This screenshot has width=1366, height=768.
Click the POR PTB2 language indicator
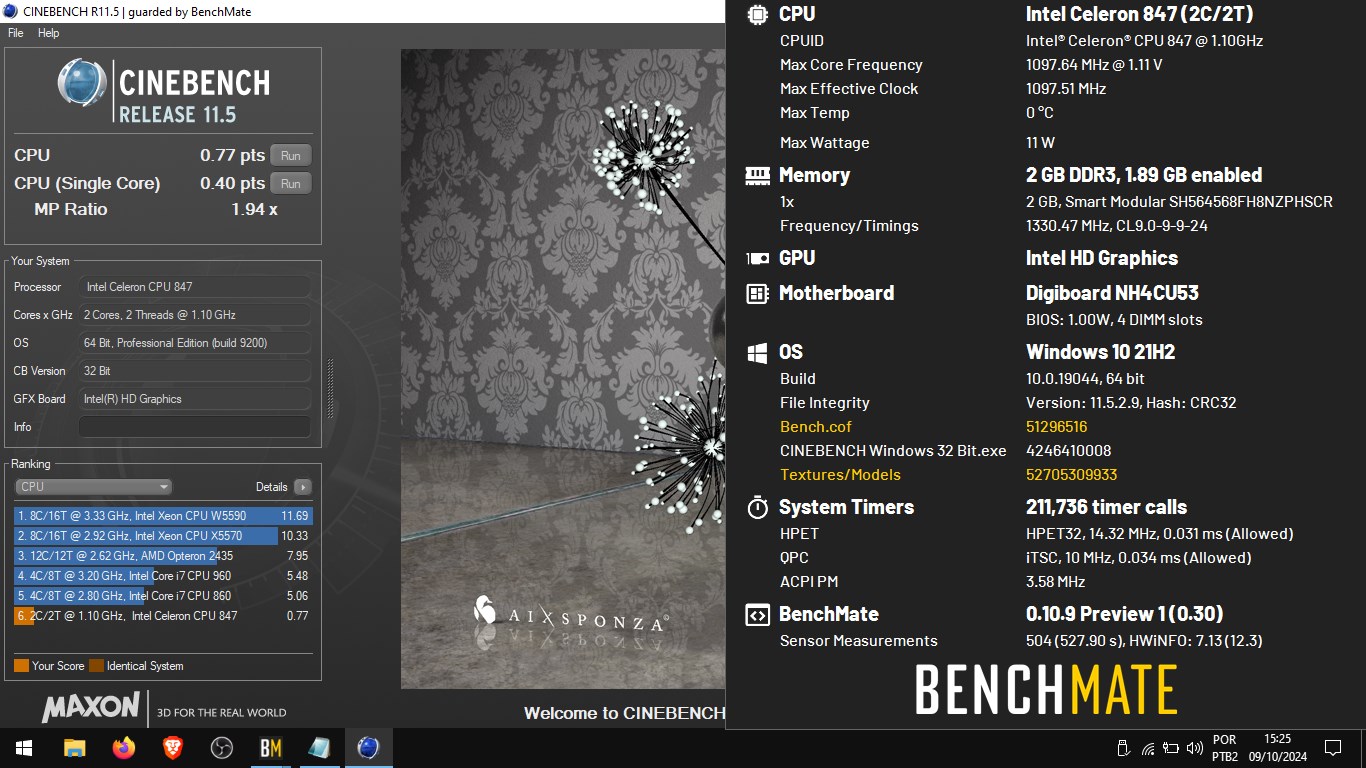pyautogui.click(x=1225, y=748)
